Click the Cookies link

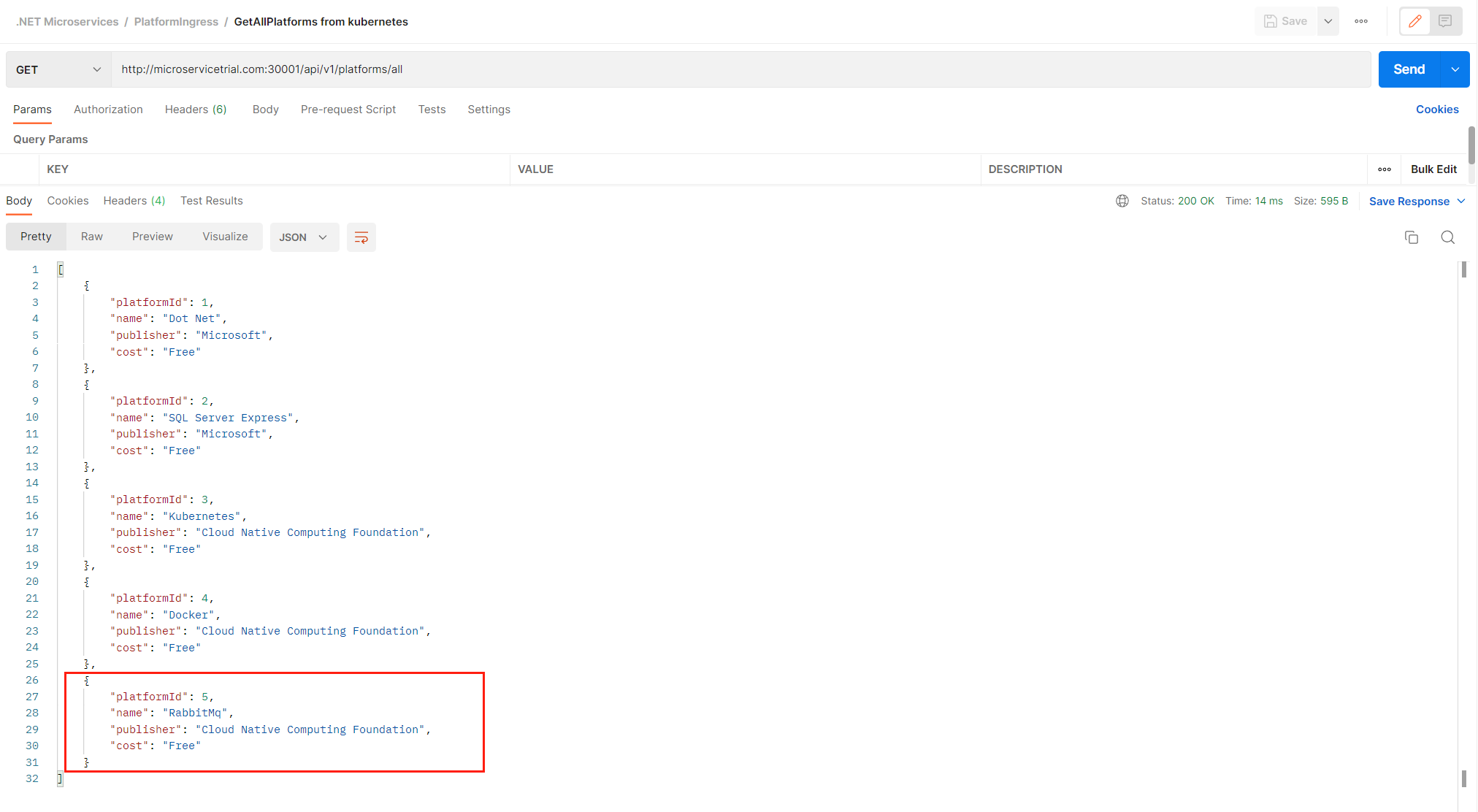click(1436, 110)
